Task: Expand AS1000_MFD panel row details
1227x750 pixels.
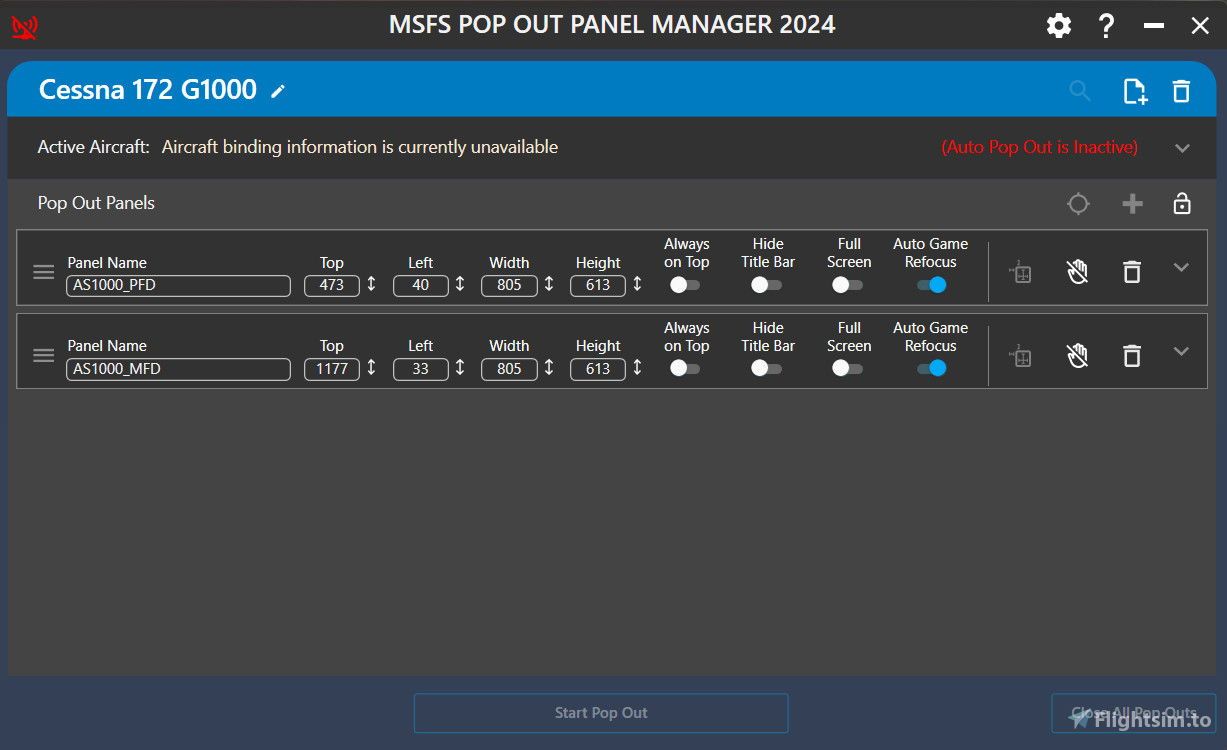Action: pos(1181,351)
